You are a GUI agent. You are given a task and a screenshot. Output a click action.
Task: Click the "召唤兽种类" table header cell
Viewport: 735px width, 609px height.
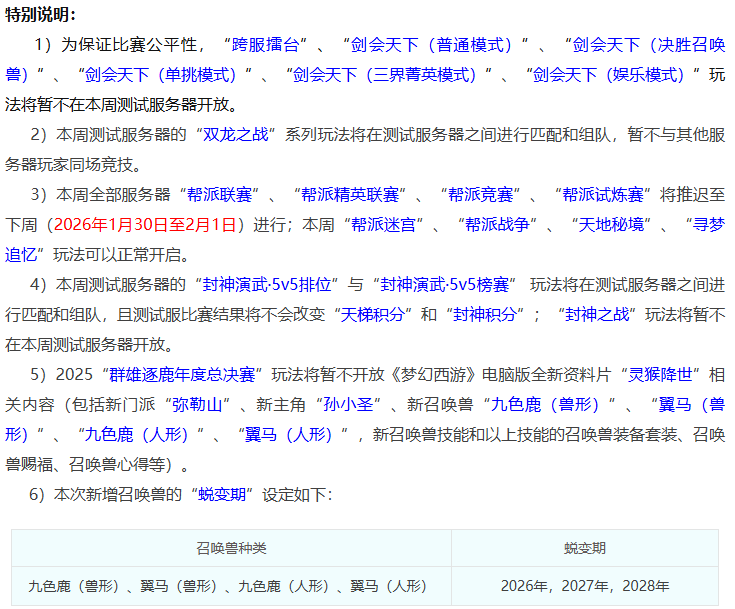point(231,549)
